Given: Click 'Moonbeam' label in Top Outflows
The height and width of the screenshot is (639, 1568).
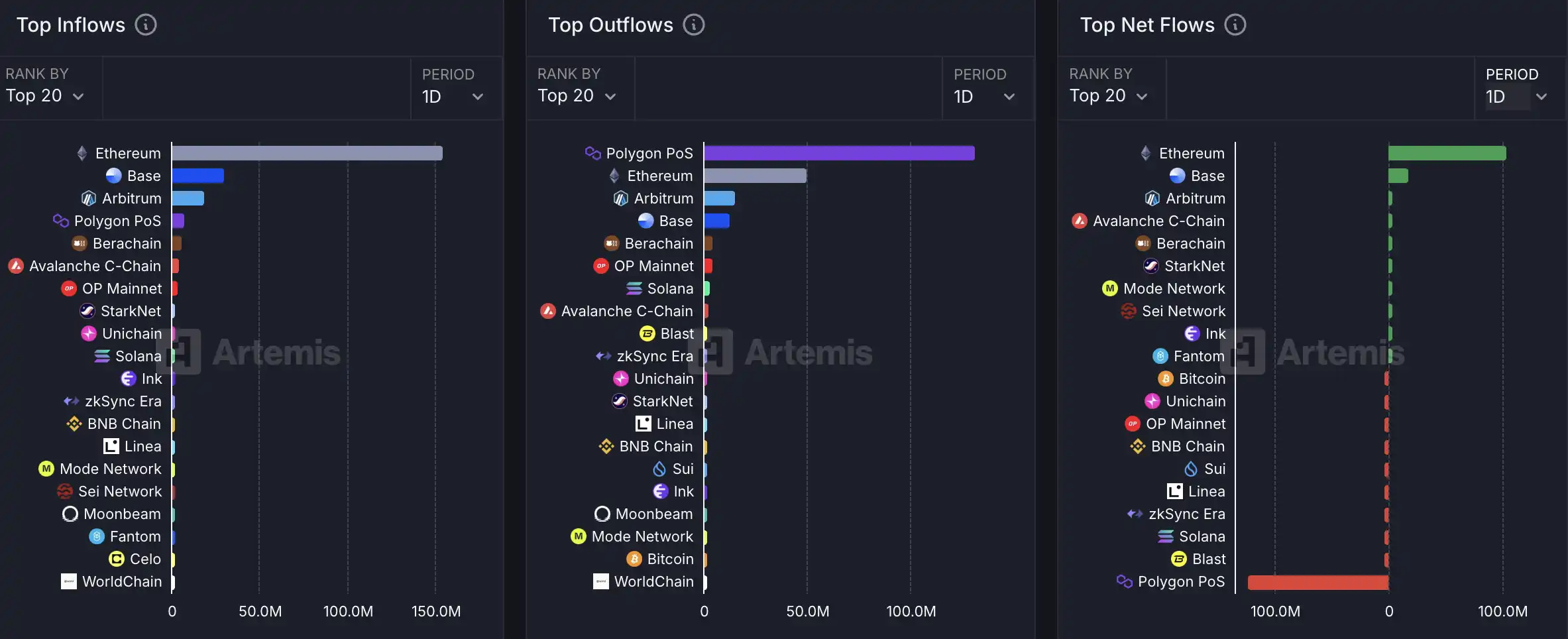Looking at the screenshot, I should [x=654, y=514].
